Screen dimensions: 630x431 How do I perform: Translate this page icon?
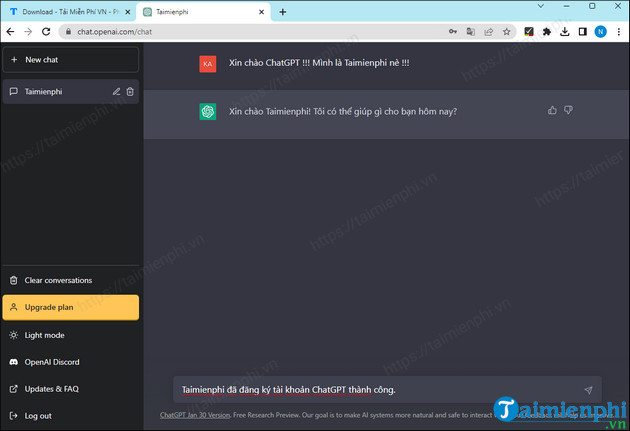(470, 31)
